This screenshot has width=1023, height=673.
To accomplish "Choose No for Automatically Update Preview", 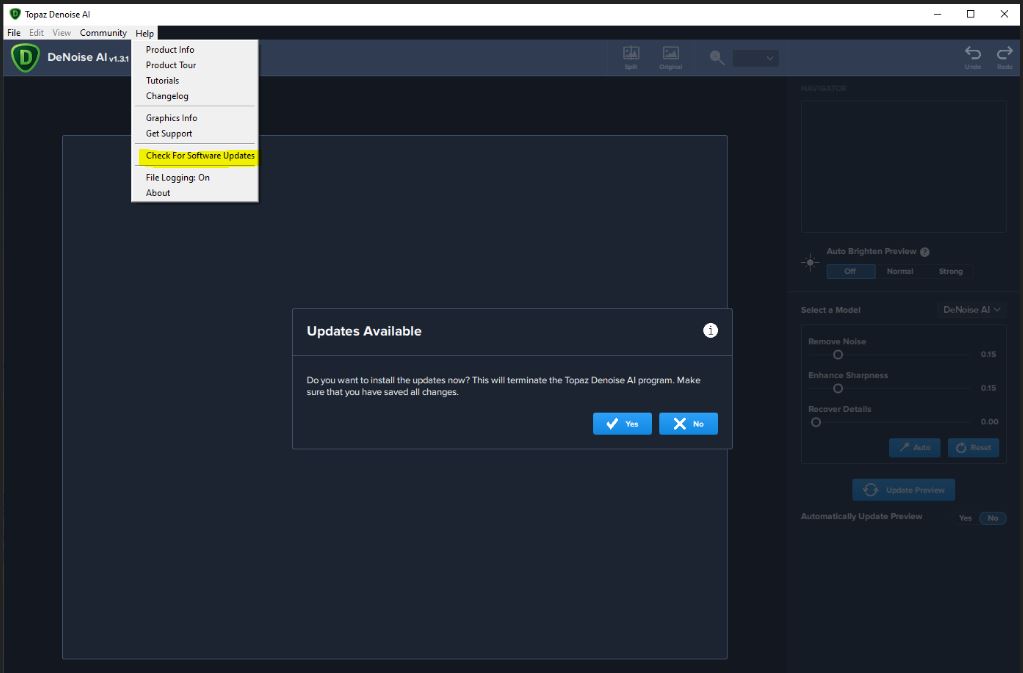I will point(992,518).
